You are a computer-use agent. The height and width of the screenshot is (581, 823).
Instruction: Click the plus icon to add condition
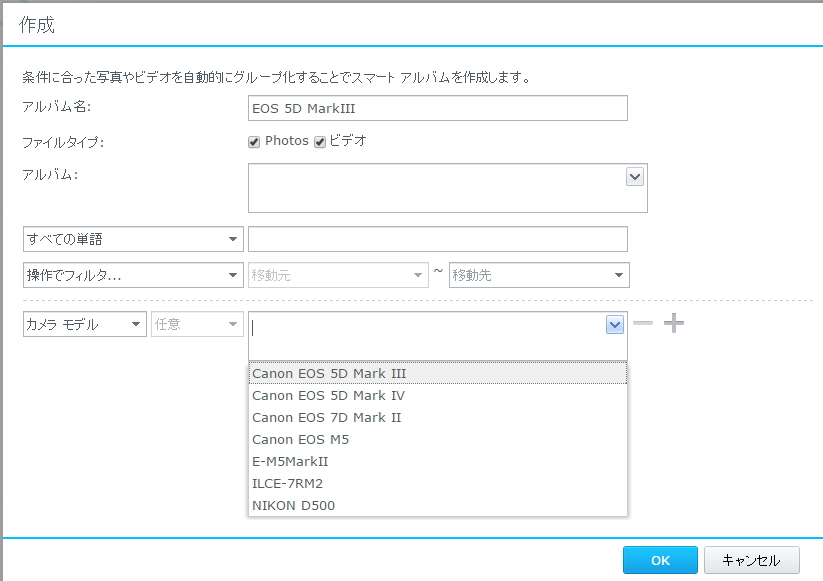tap(675, 324)
